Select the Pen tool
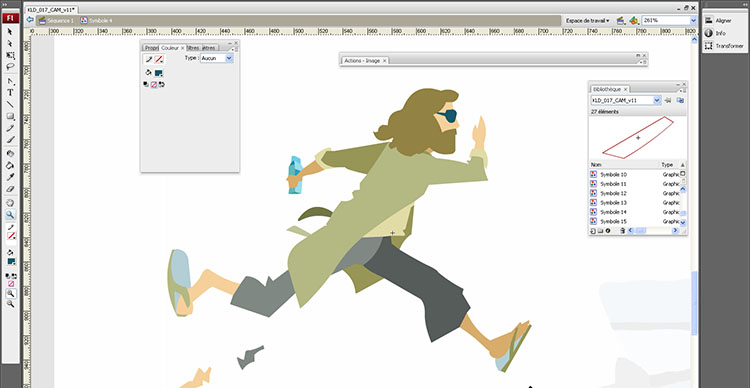Screen dimensions: 750x388 click(x=10, y=81)
